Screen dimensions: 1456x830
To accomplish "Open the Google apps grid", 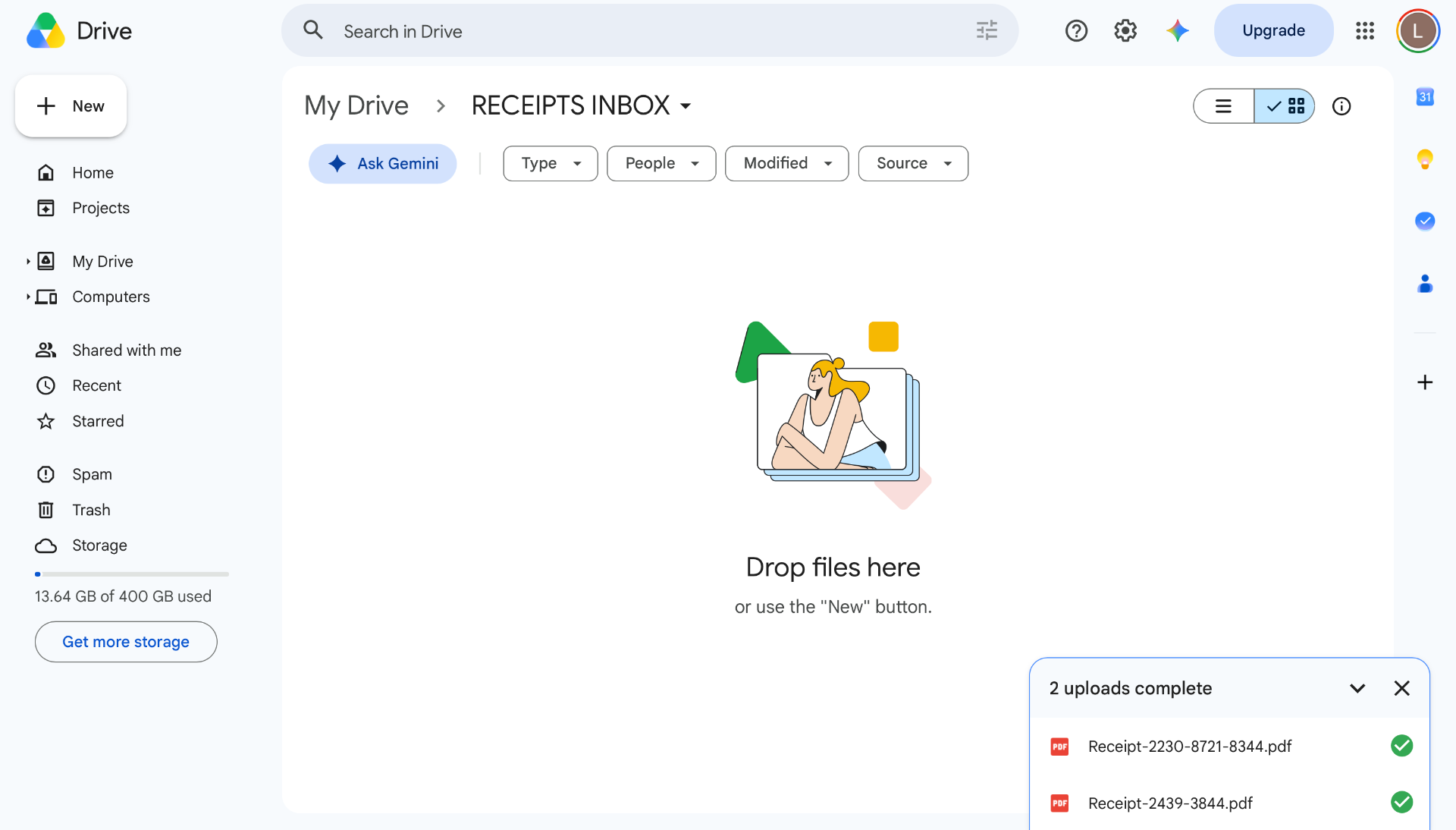I will (1365, 30).
